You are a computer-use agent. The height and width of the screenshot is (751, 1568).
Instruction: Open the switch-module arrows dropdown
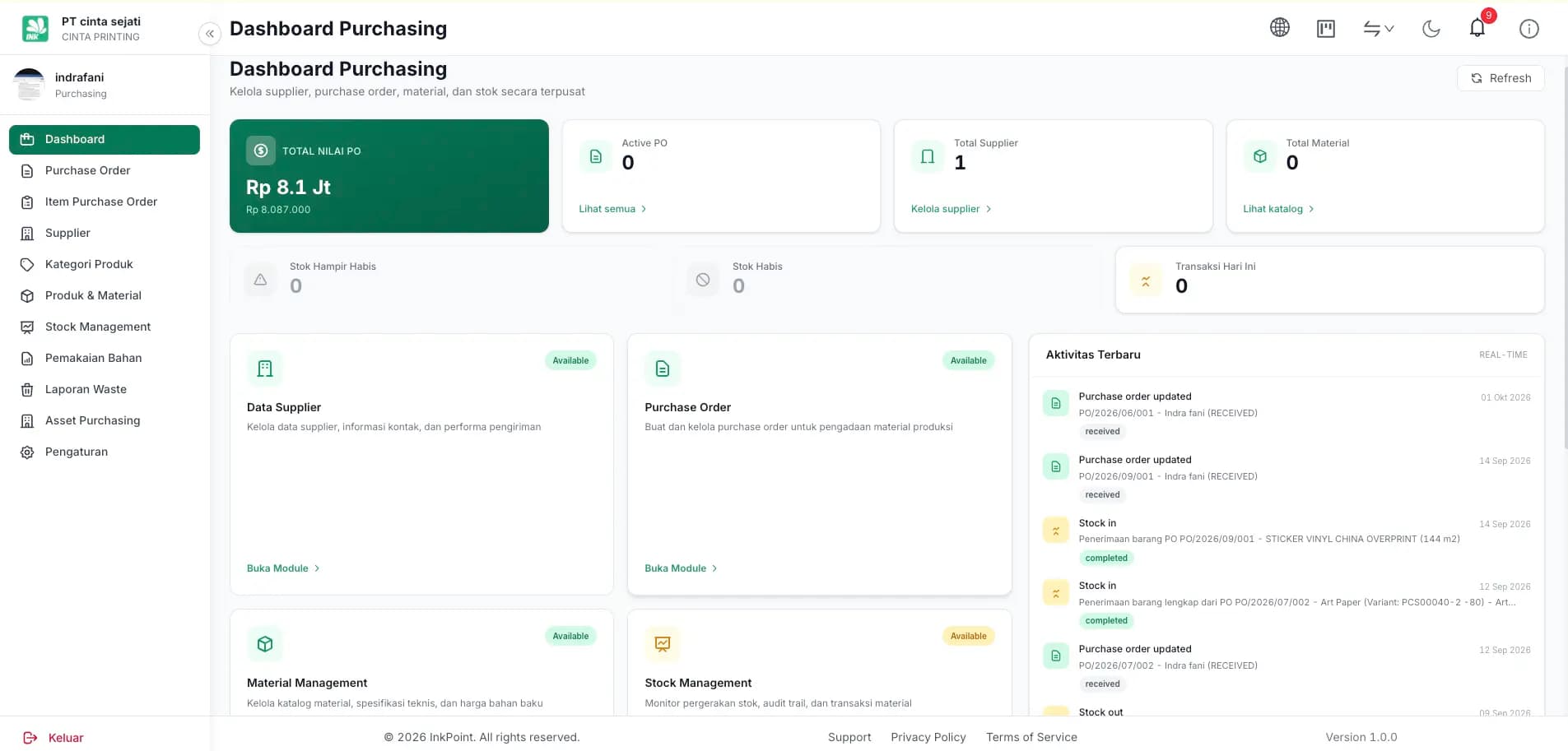click(x=1379, y=29)
